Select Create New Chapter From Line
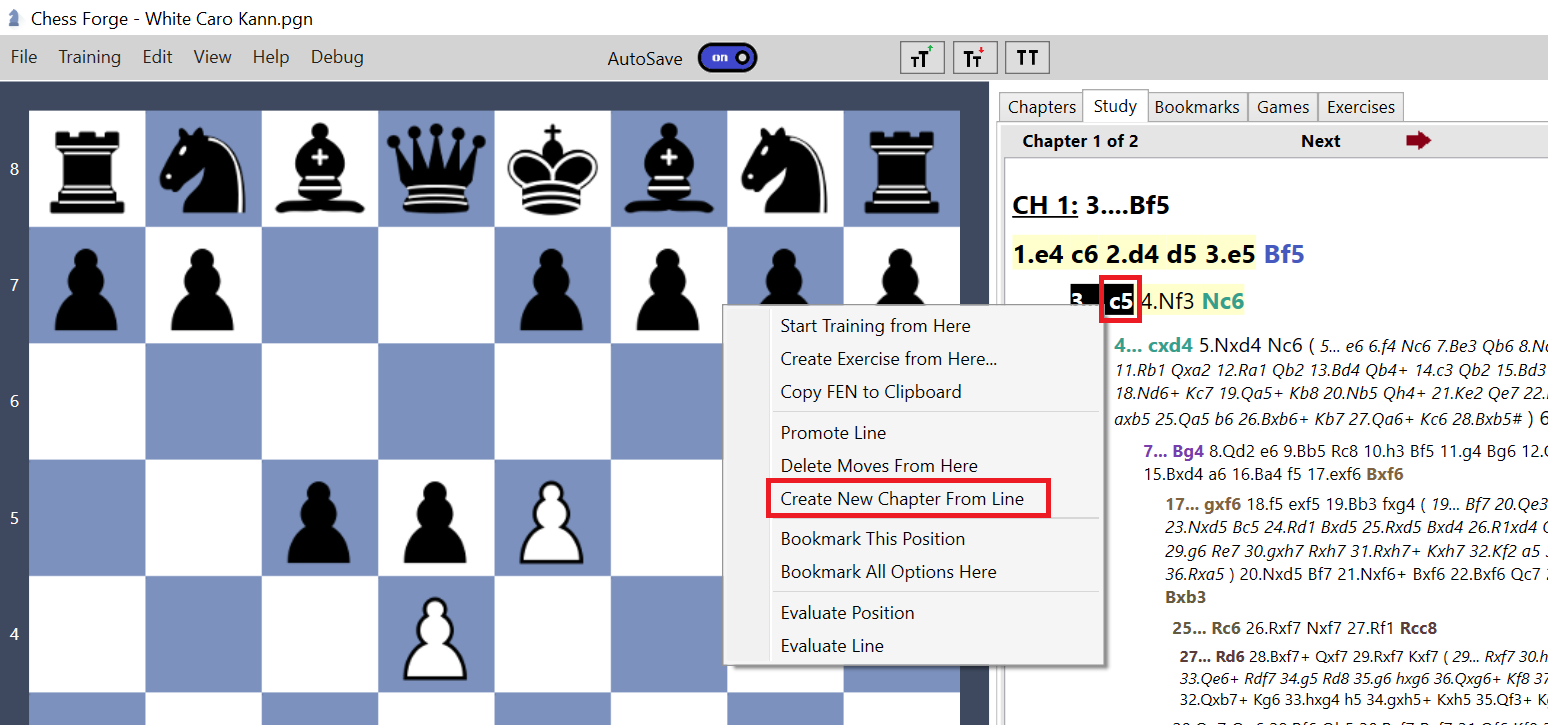 pos(907,498)
